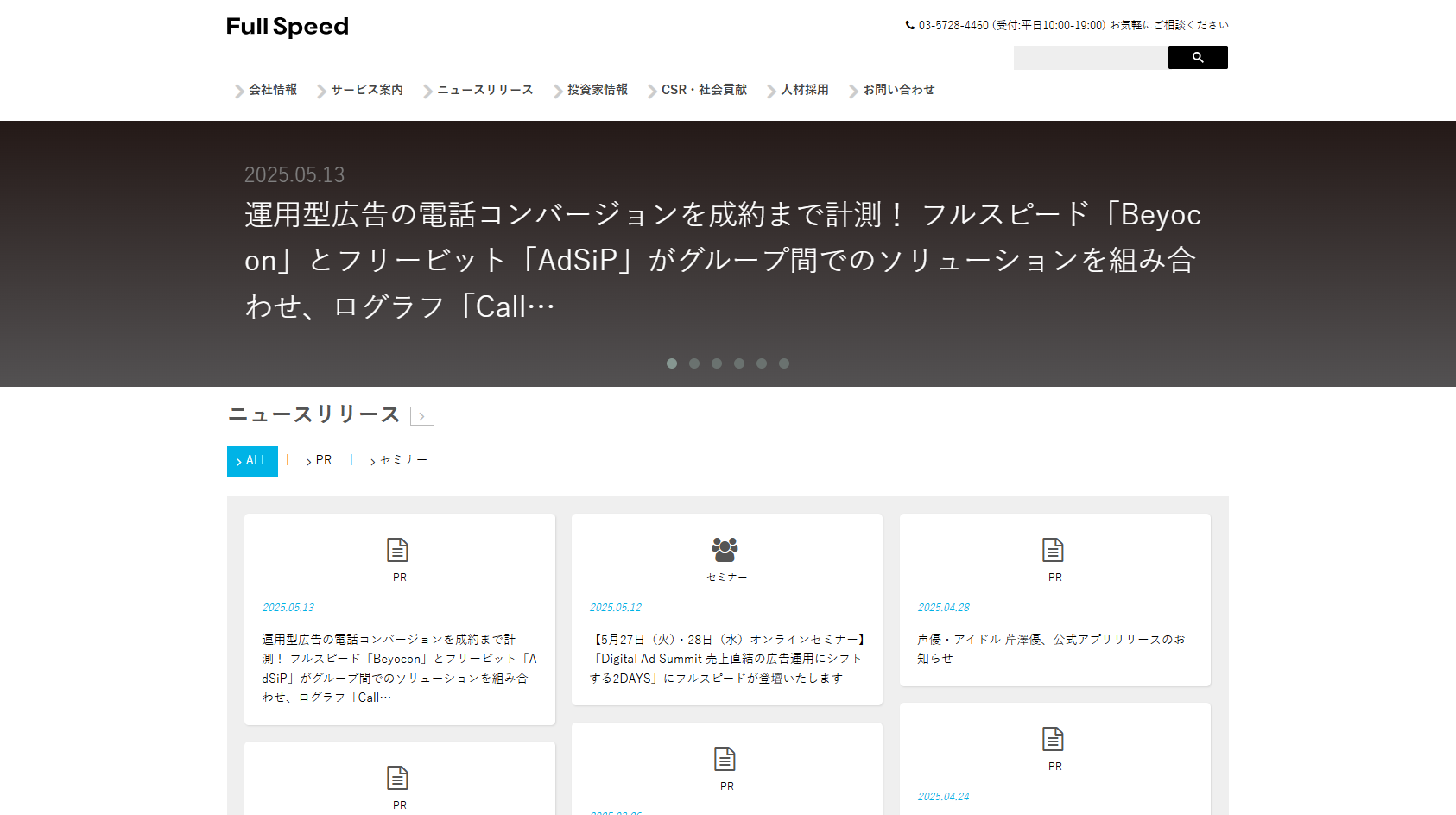Image resolution: width=1456 pixels, height=815 pixels.
Task: Select the ALL news filter tab
Action: pos(252,461)
